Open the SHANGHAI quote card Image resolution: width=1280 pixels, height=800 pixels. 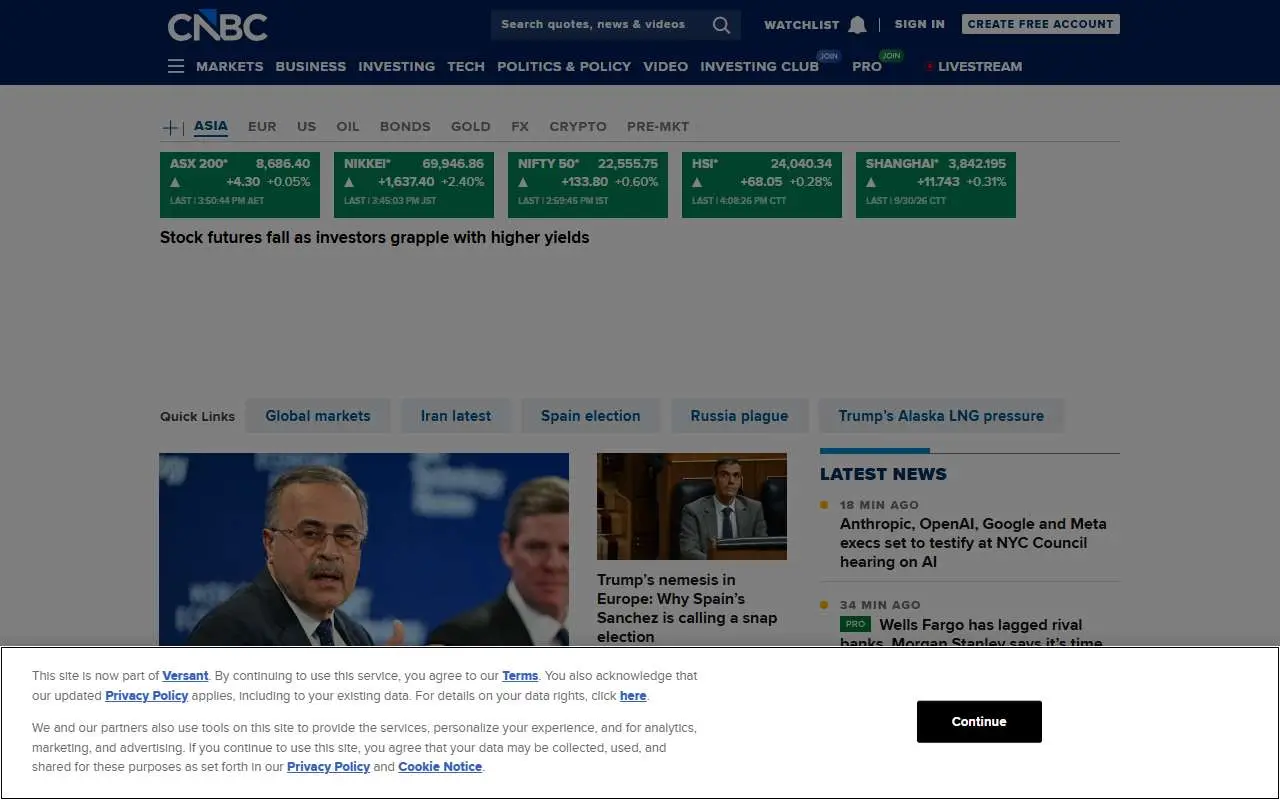(936, 185)
